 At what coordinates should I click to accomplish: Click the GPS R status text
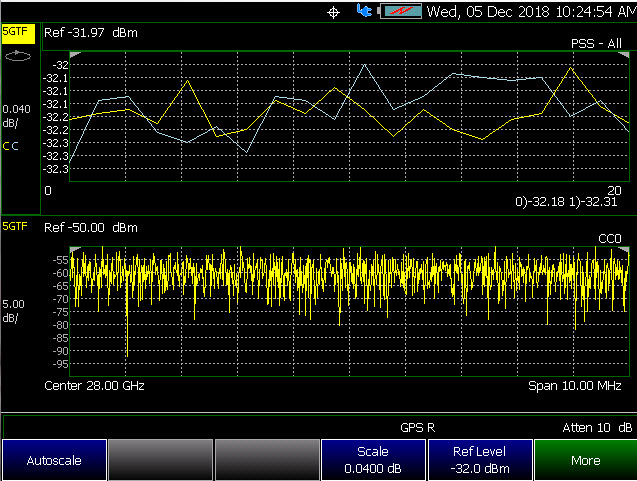[x=418, y=427]
